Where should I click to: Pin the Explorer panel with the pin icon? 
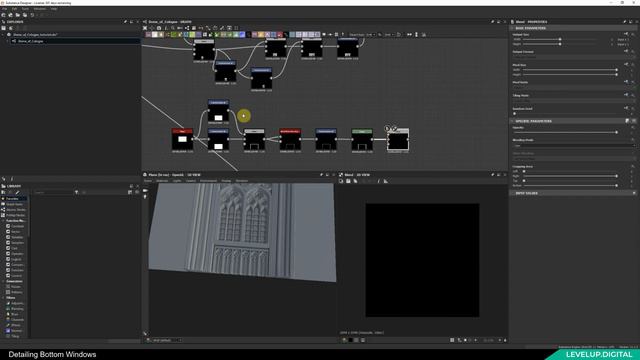(x=125, y=22)
